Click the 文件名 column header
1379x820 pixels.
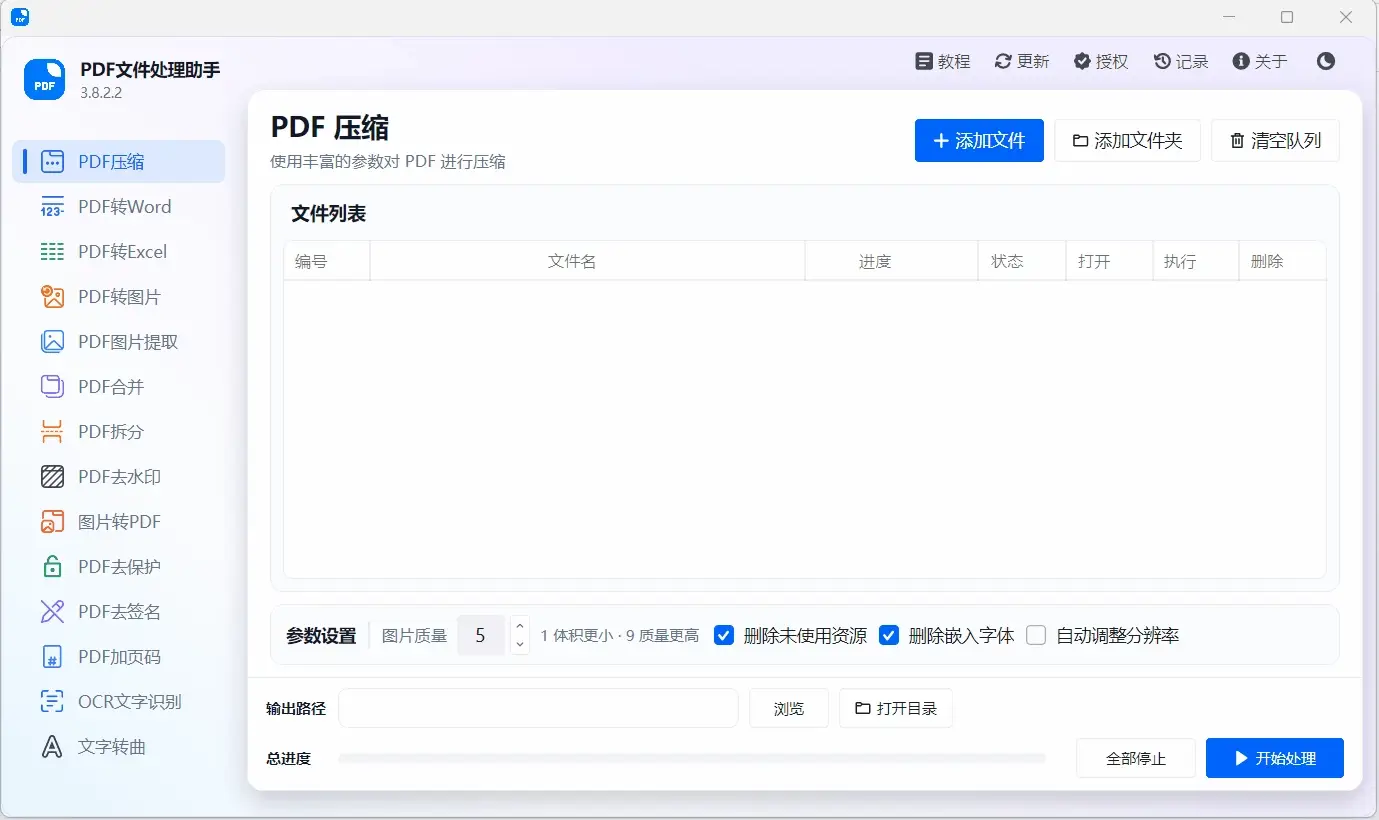tap(587, 261)
